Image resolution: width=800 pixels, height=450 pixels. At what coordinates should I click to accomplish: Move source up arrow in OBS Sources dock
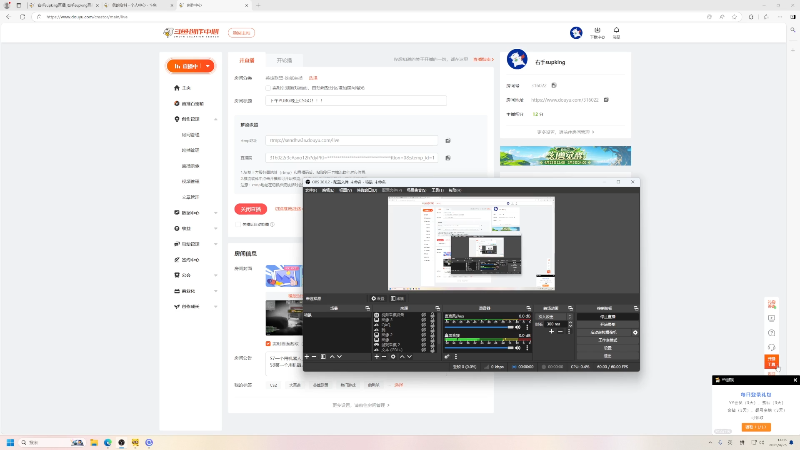point(402,357)
